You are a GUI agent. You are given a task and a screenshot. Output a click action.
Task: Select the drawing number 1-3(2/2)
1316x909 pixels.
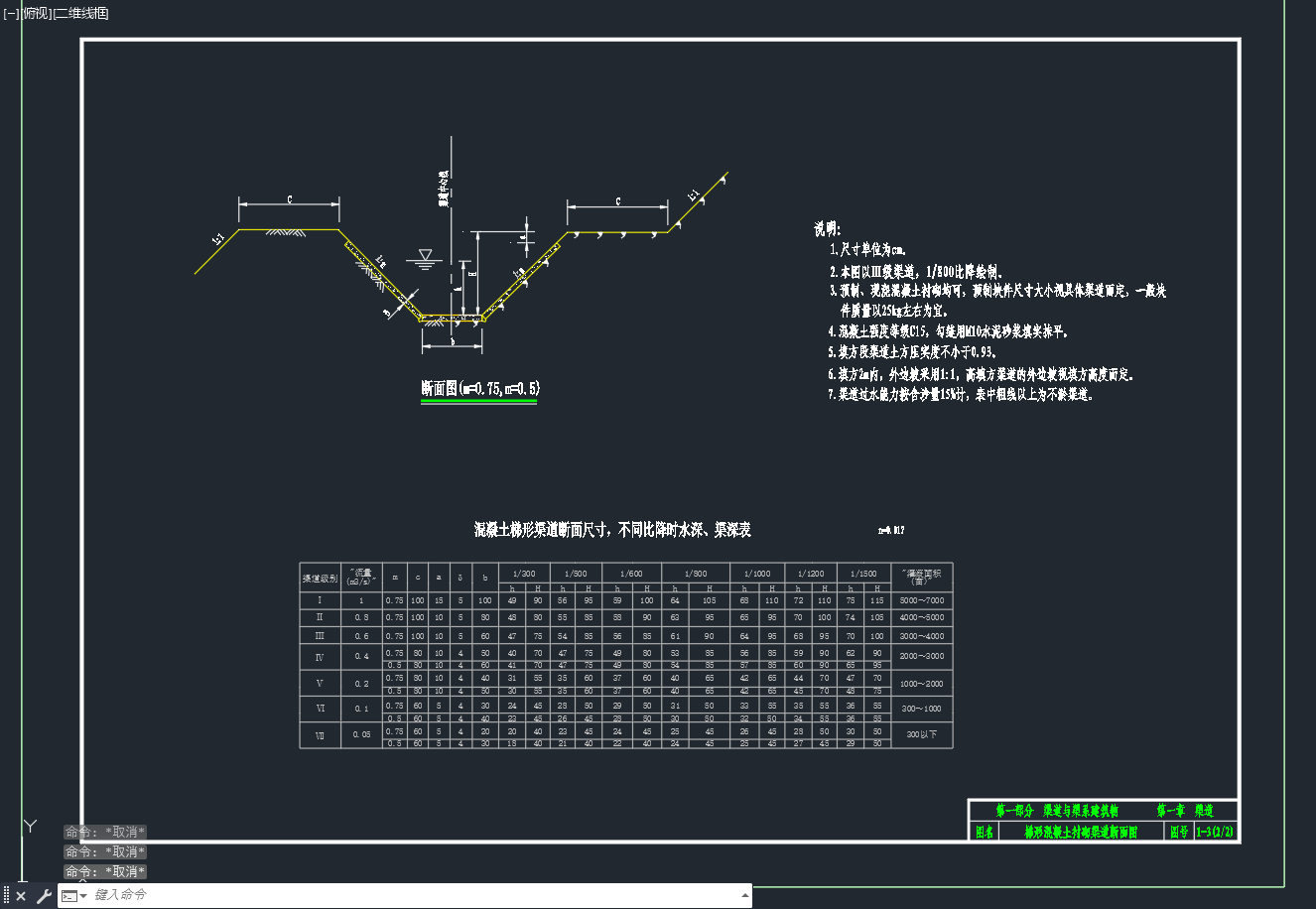[1215, 832]
